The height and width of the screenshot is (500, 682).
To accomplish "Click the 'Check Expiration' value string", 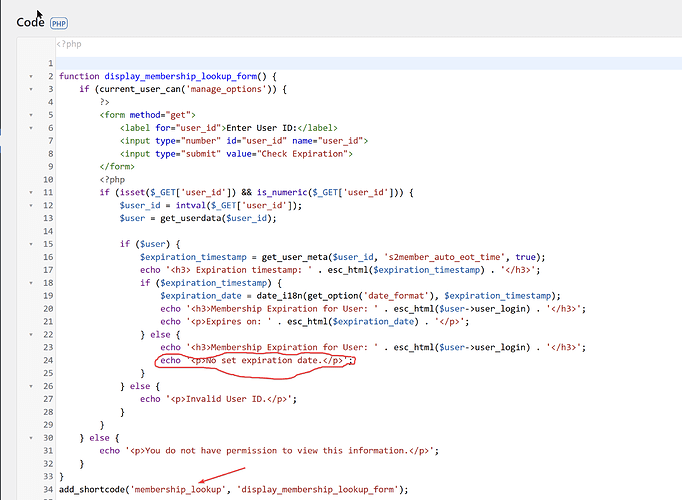I will [x=302, y=154].
